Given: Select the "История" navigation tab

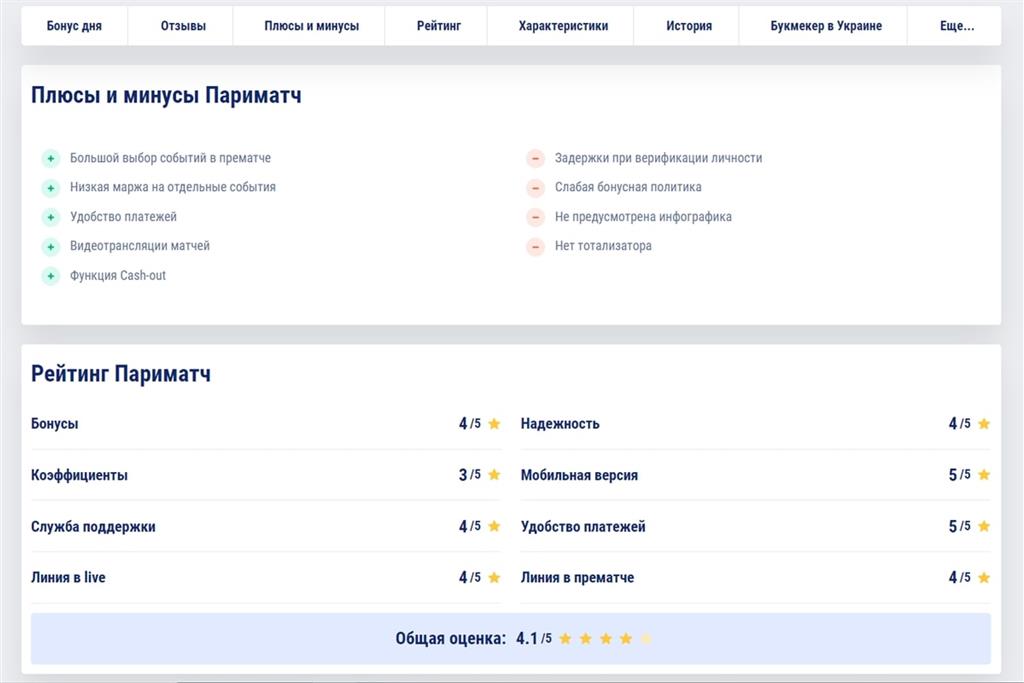Looking at the screenshot, I should click(x=689, y=26).
